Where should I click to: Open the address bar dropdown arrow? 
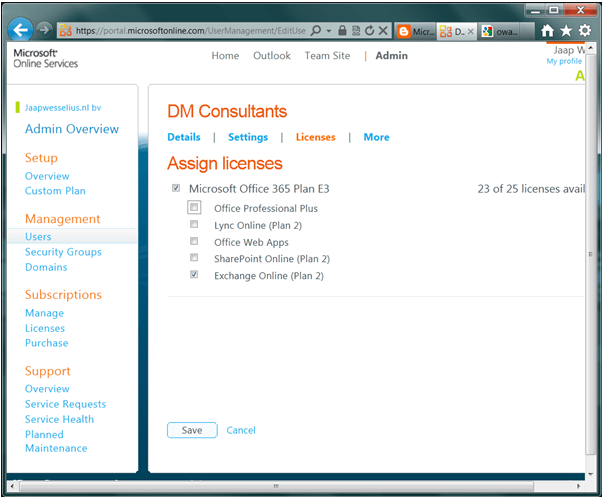329,31
